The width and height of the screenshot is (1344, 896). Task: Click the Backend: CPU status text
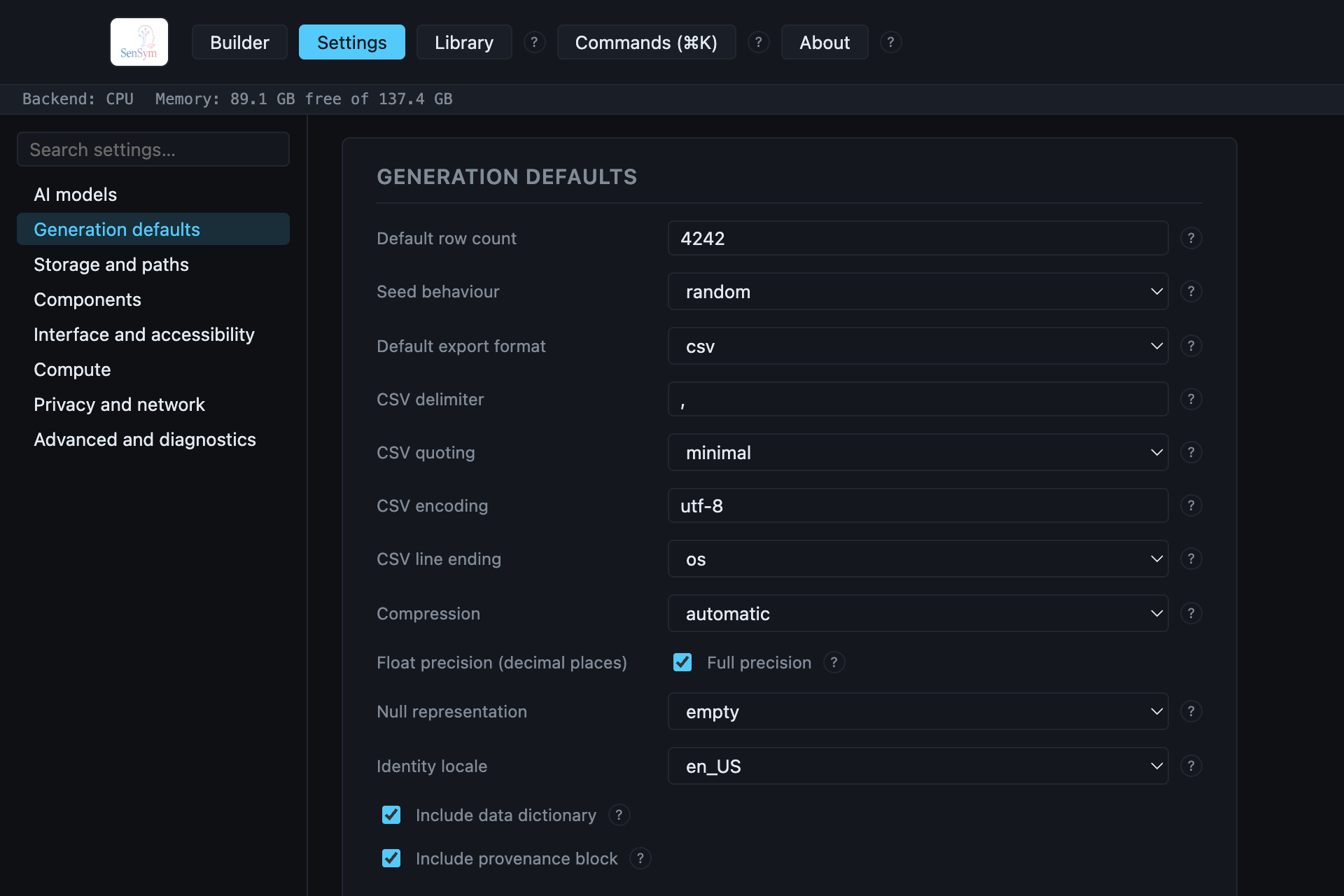point(78,99)
